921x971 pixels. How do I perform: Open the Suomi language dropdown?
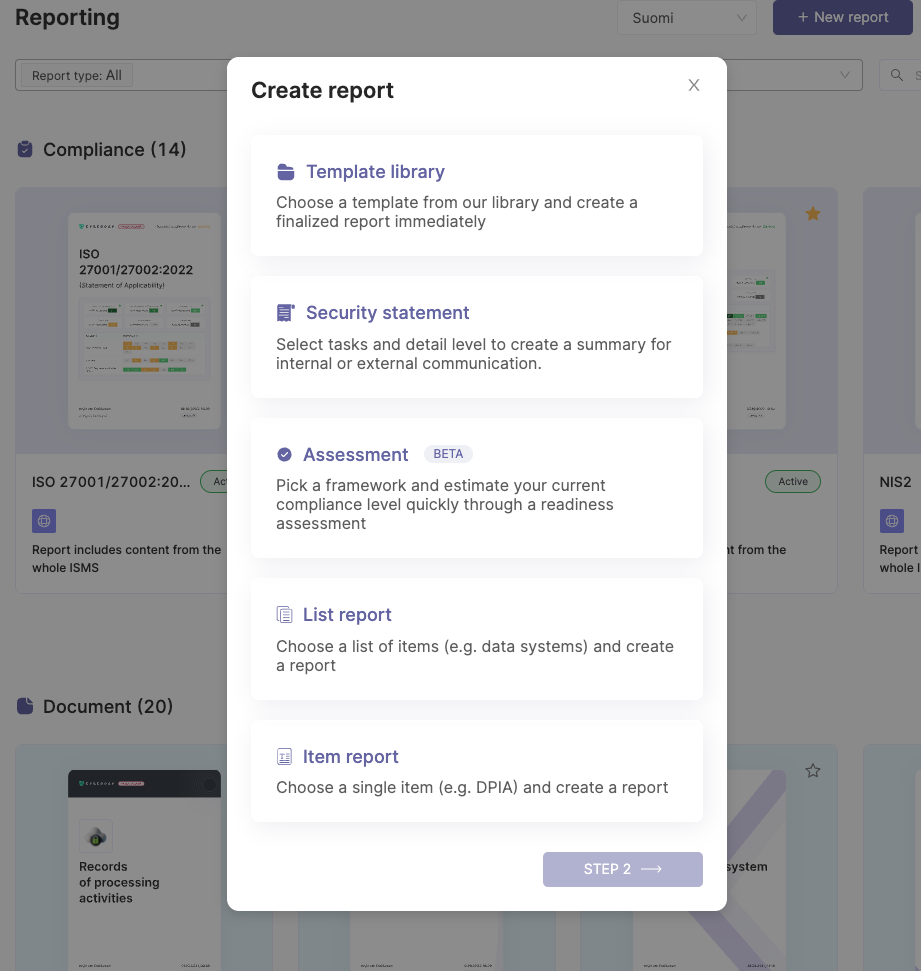pos(687,18)
